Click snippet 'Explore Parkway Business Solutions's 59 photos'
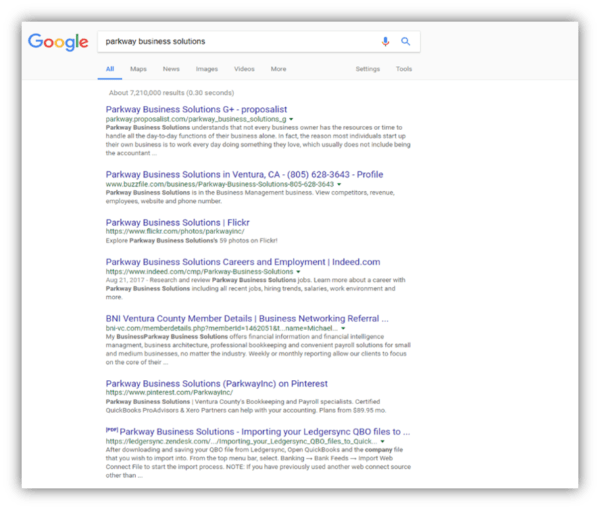This screenshot has height=510, width=600. tap(191, 241)
